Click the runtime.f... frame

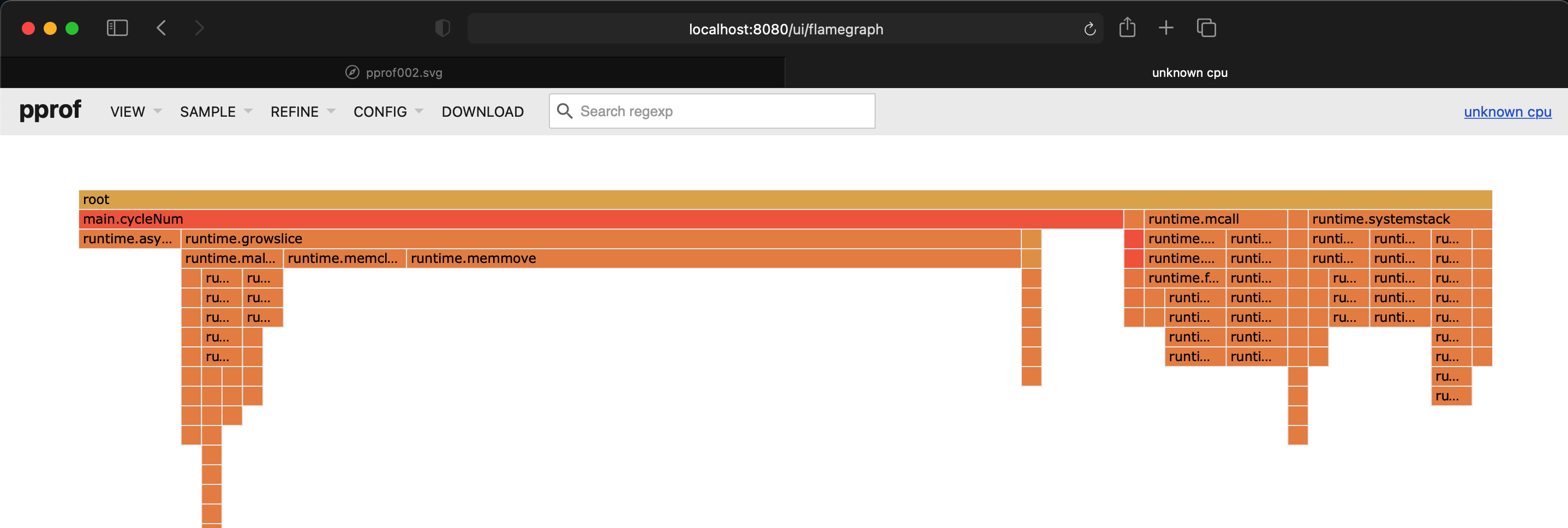point(1184,278)
